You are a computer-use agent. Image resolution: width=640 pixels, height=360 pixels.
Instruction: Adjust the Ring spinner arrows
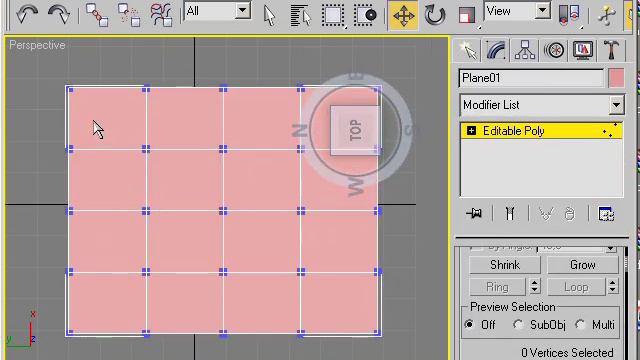pos(535,287)
